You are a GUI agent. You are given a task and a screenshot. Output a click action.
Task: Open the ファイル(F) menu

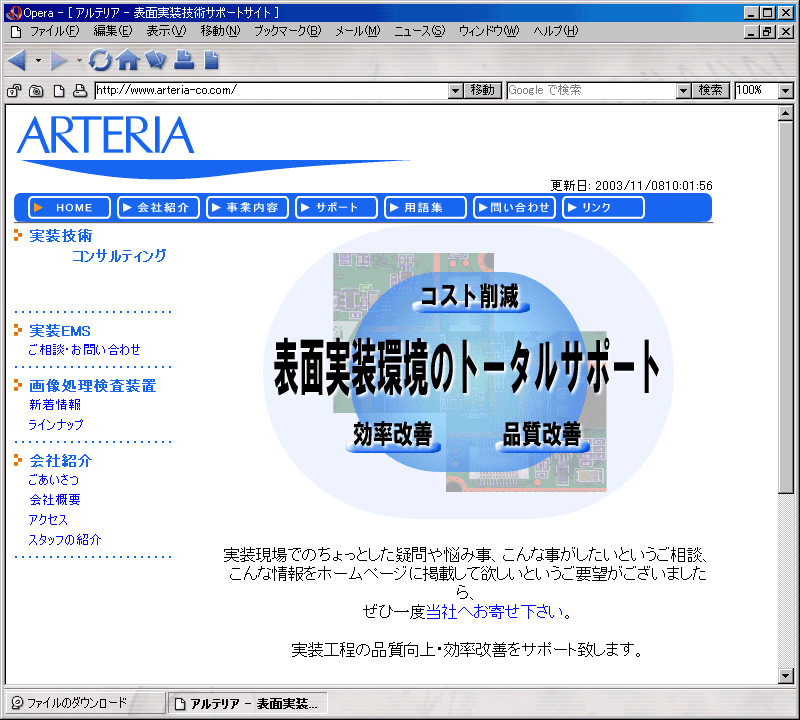point(55,31)
